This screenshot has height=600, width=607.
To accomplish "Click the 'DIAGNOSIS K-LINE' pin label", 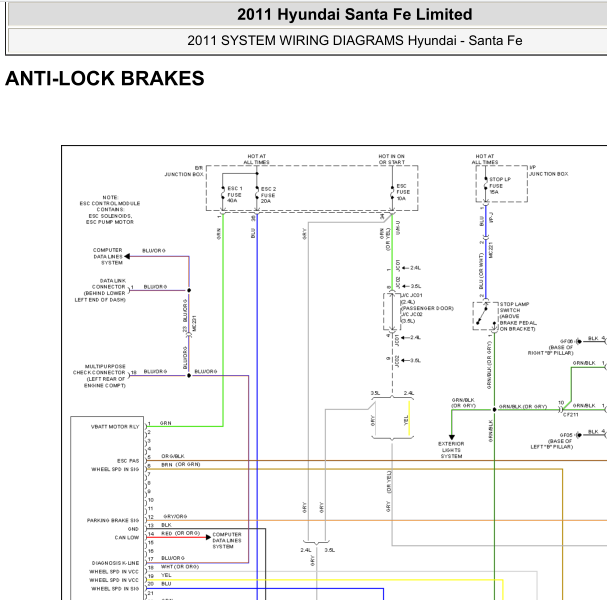I will (x=115, y=563).
